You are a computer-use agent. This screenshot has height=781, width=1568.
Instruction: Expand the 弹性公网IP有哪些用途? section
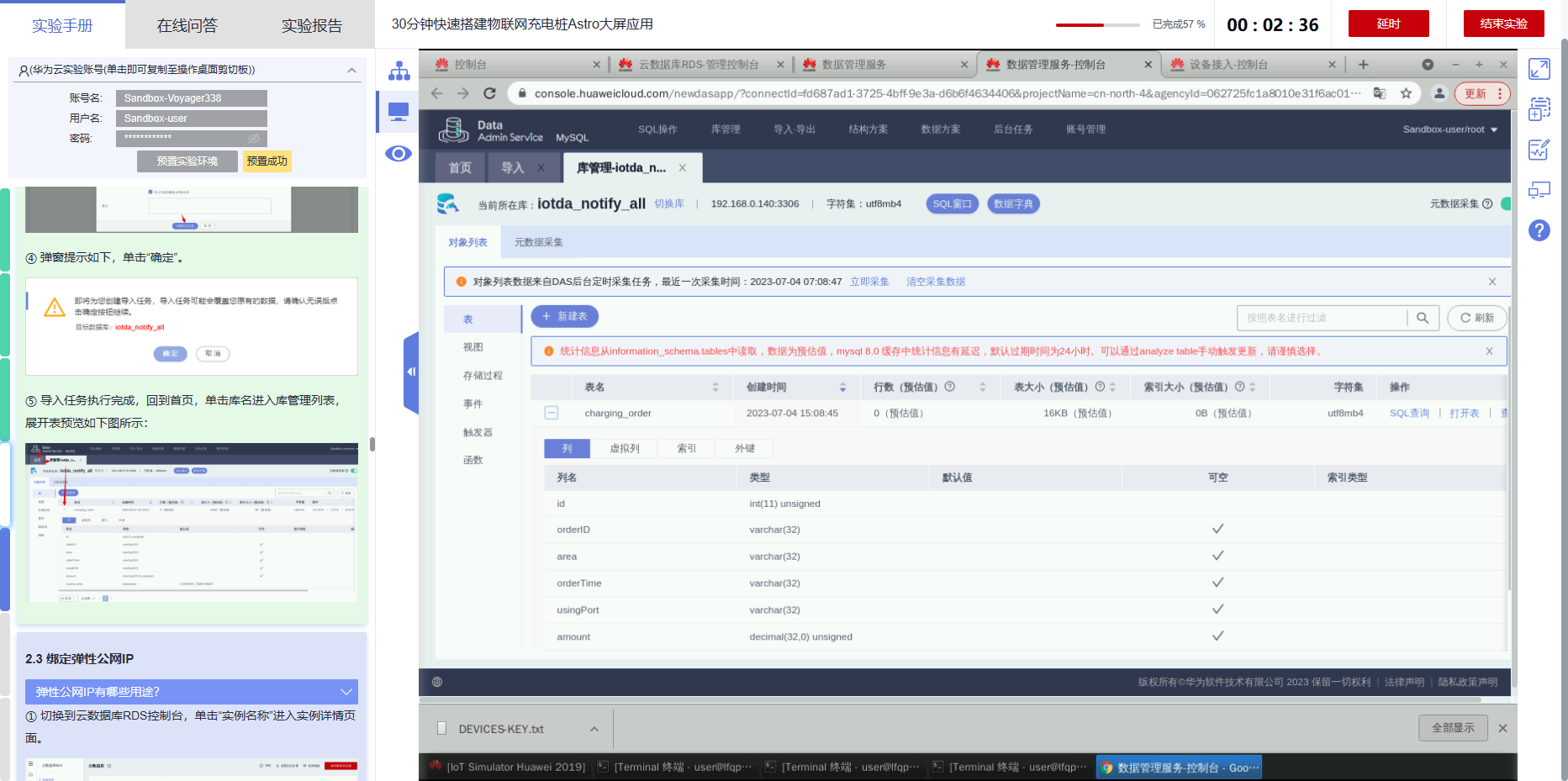[x=192, y=692]
